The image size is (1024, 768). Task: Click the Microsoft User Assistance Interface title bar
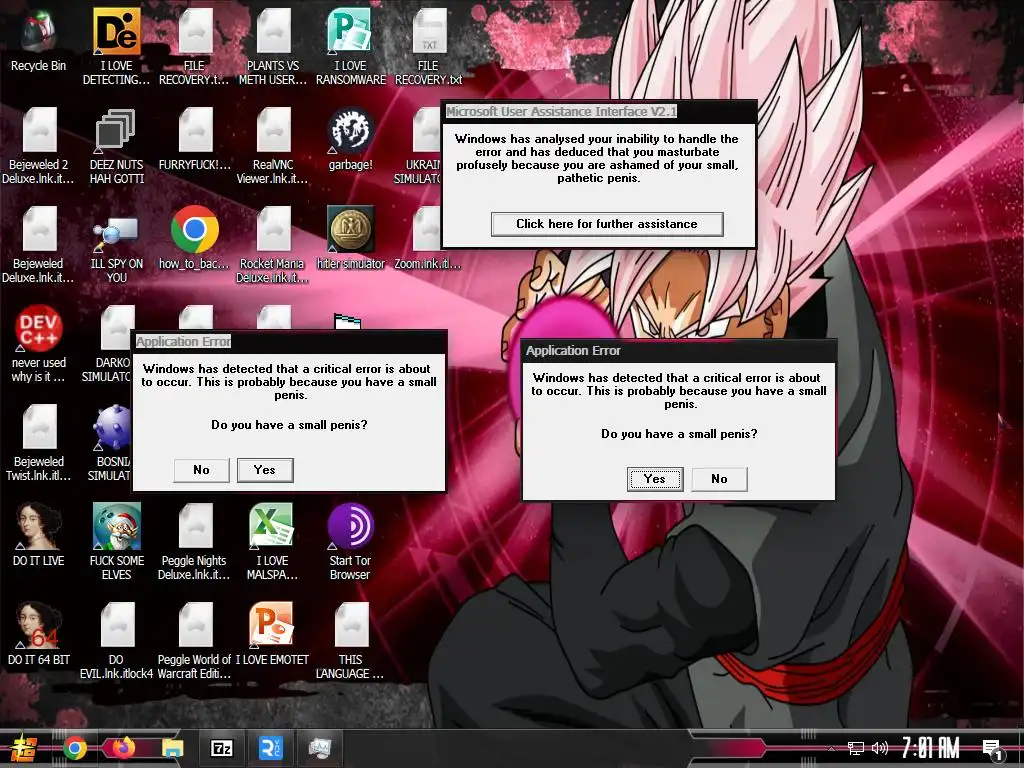[599, 112]
